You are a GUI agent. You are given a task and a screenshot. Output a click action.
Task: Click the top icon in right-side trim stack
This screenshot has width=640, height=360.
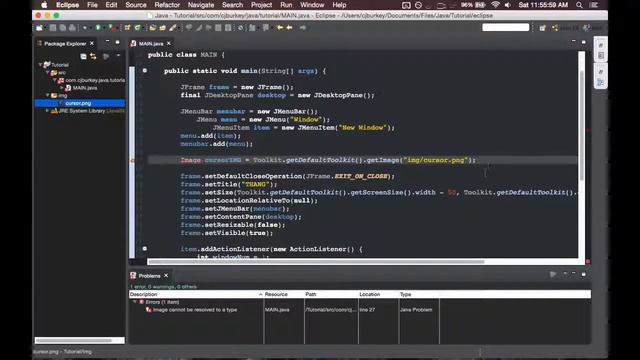601,45
